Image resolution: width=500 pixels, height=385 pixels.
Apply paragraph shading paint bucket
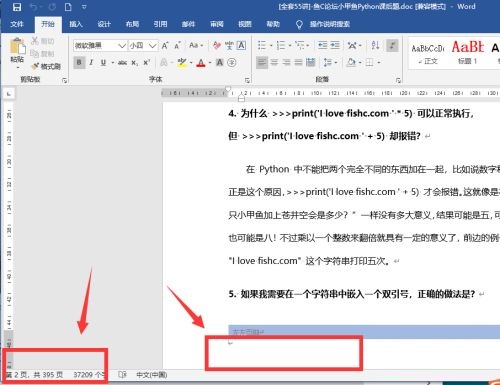tap(351, 62)
